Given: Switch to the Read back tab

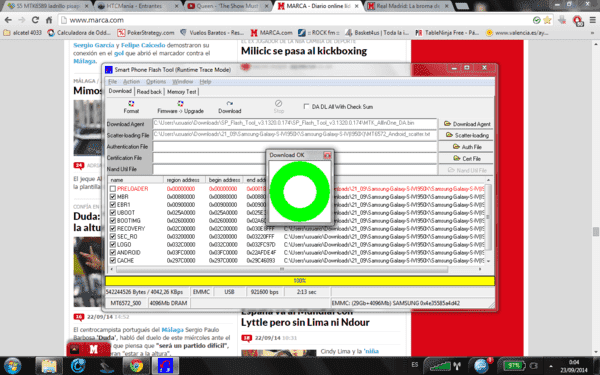Looking at the screenshot, I should tap(149, 92).
